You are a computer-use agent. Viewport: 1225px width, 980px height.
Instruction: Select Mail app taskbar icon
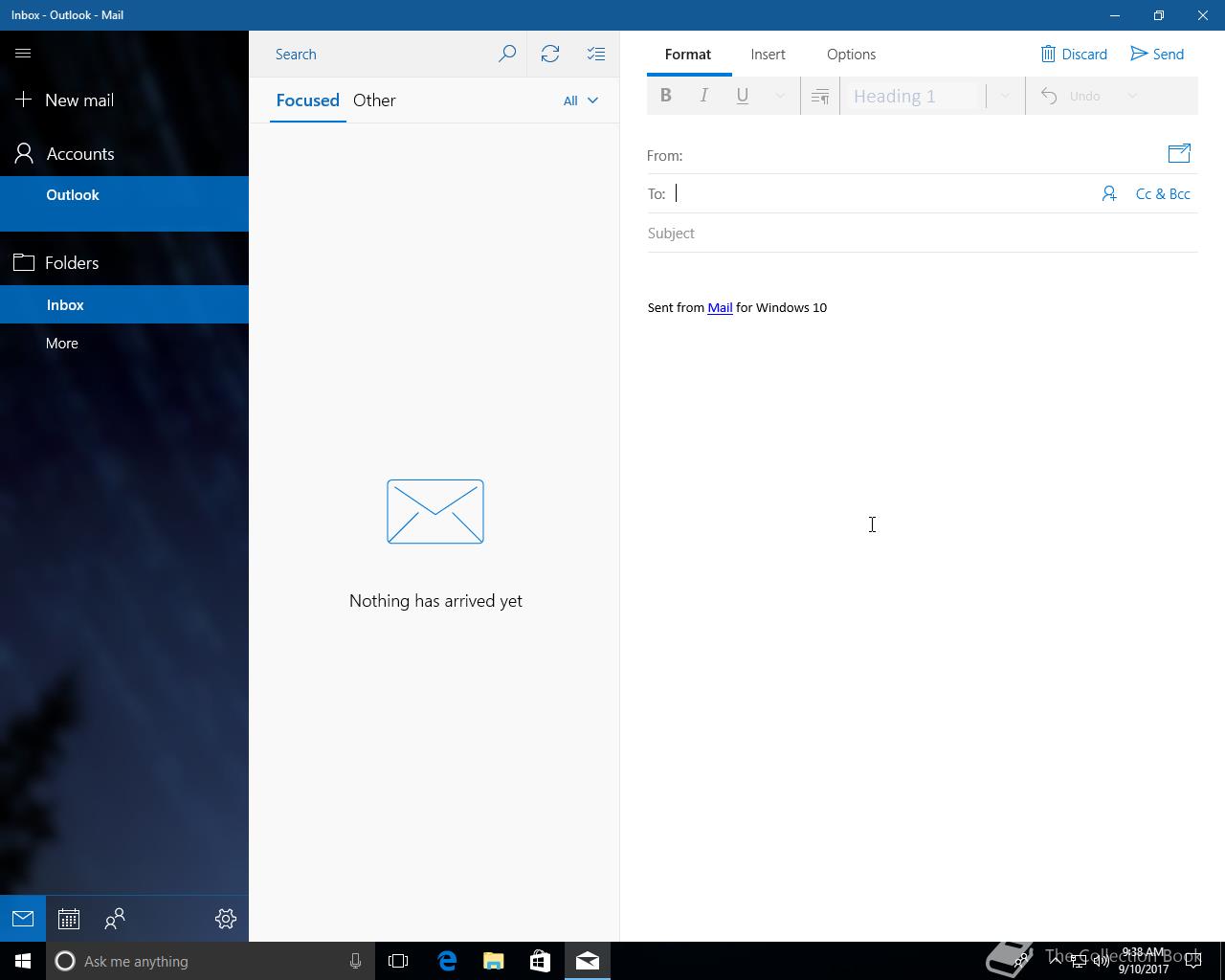pos(588,961)
